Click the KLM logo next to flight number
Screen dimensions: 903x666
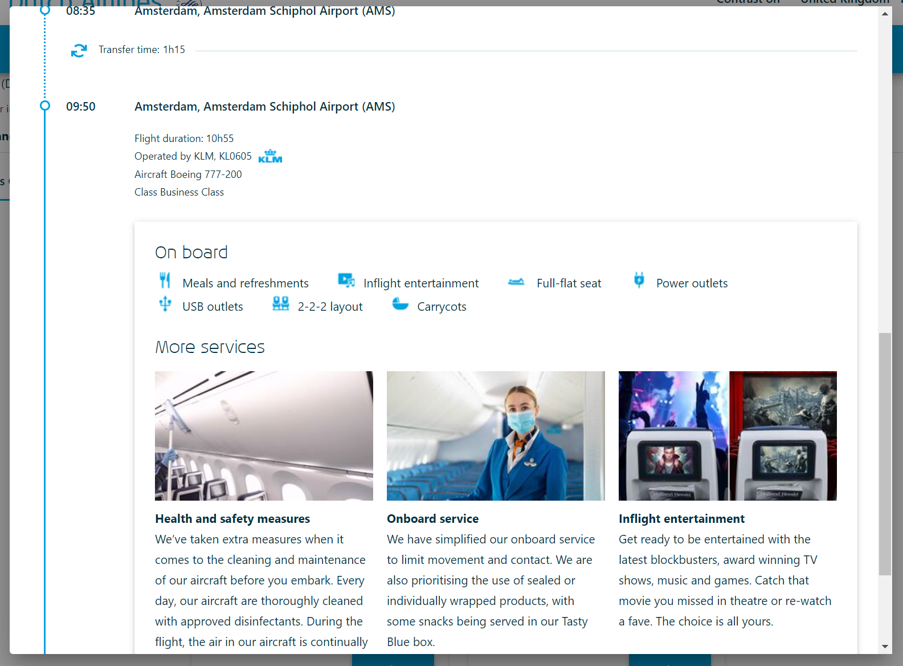point(270,157)
